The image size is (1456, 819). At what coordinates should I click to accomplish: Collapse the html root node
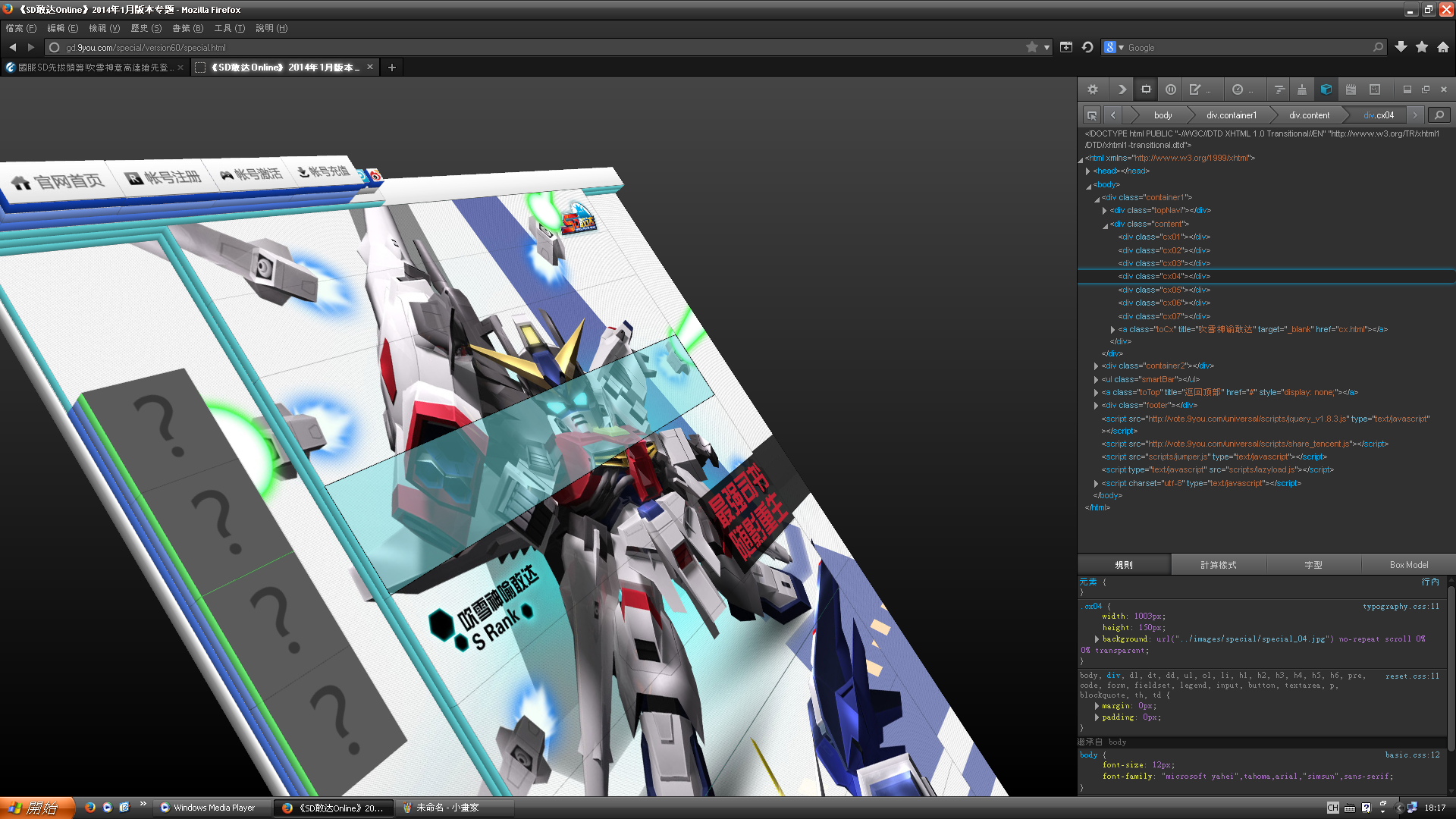click(x=1081, y=159)
